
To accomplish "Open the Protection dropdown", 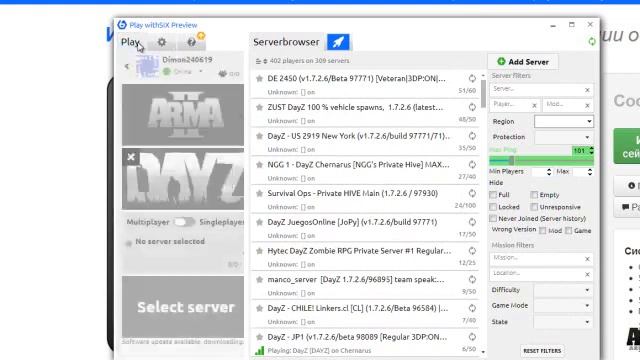I will [x=564, y=137].
